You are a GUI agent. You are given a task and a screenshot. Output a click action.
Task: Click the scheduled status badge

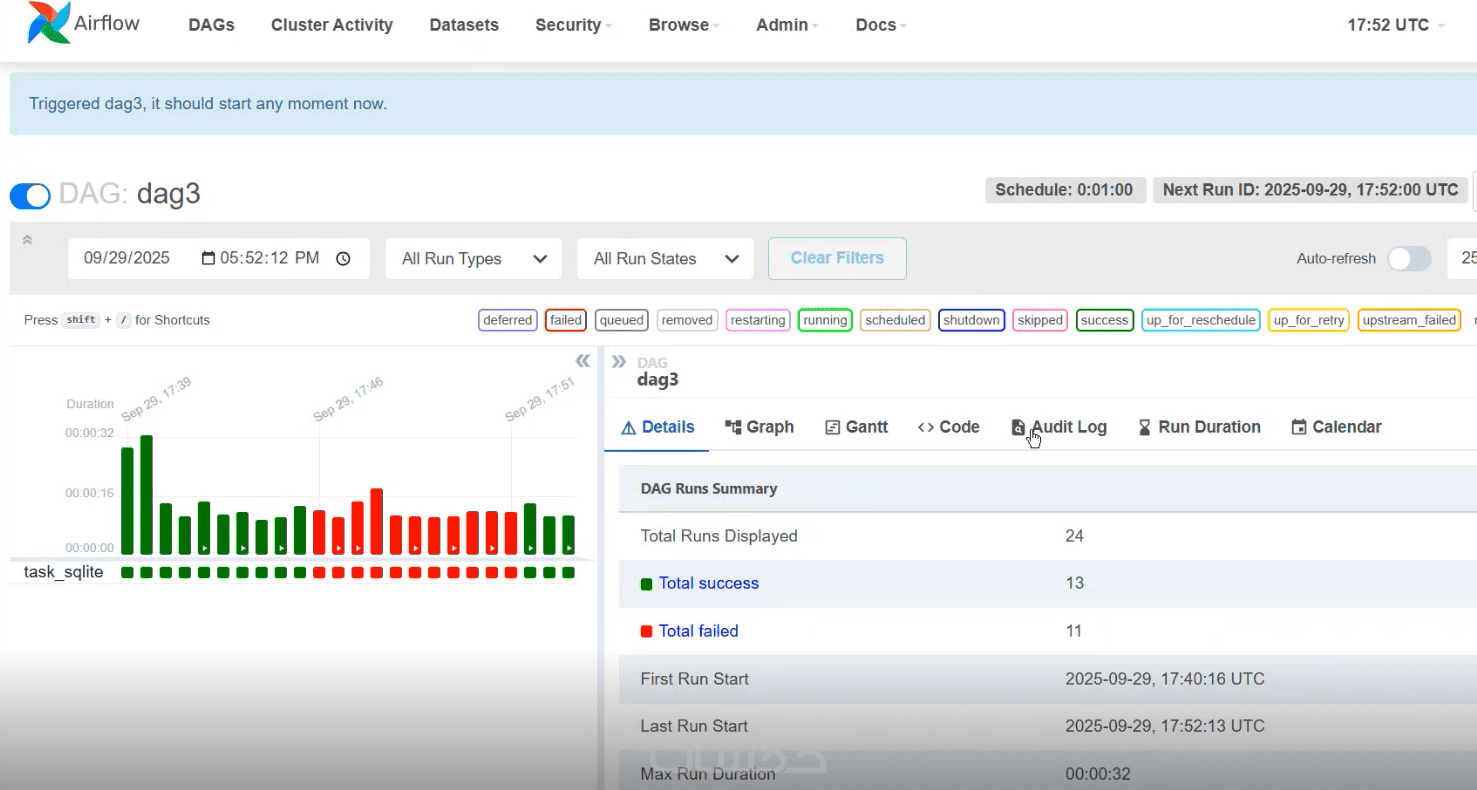[x=895, y=320]
